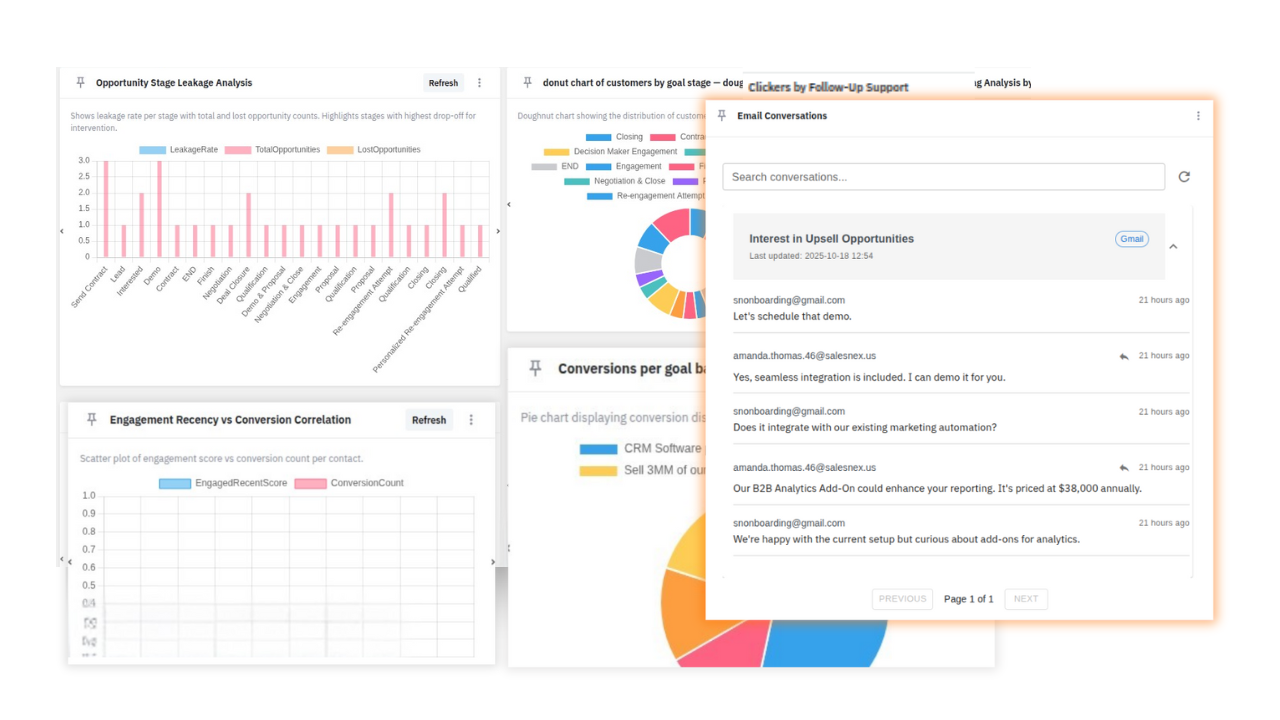
Task: Click refresh icon beside conversation search
Action: (1184, 177)
